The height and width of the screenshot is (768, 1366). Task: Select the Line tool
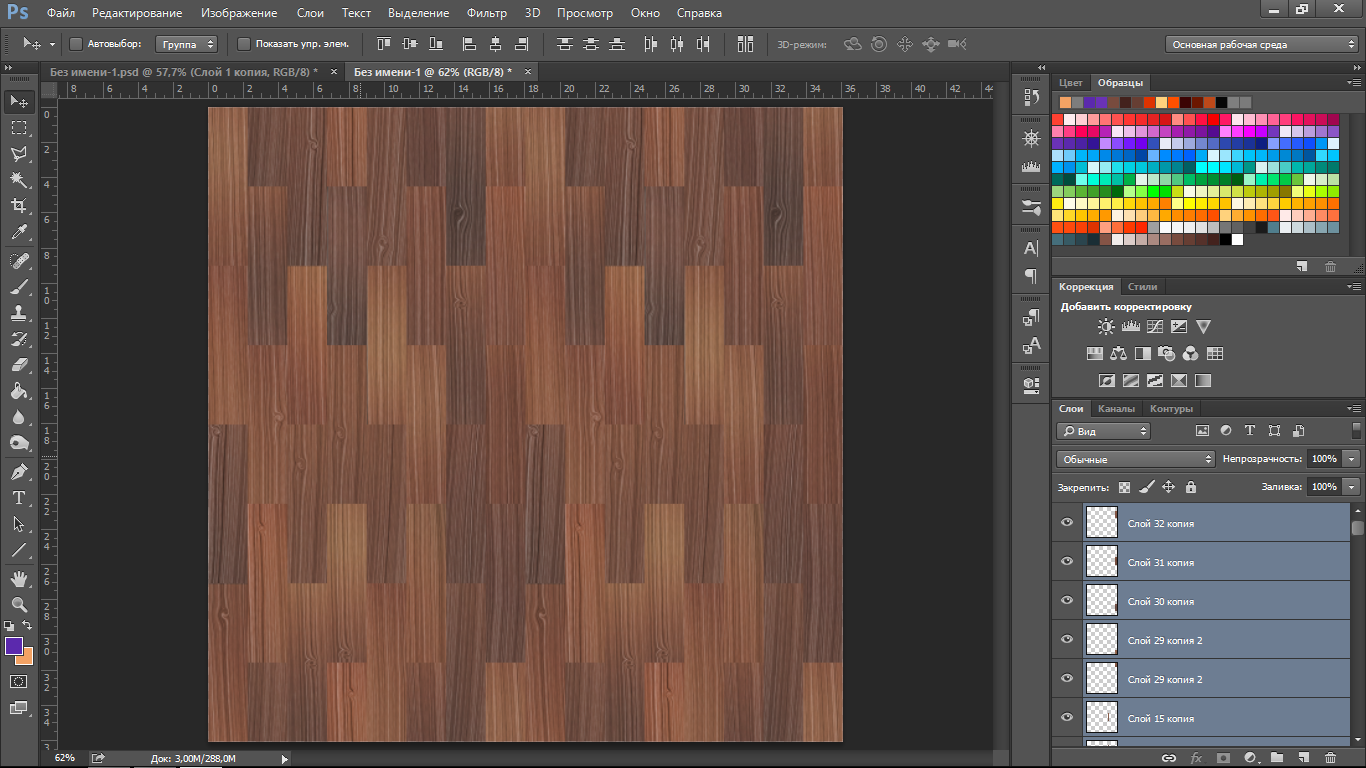(19, 550)
